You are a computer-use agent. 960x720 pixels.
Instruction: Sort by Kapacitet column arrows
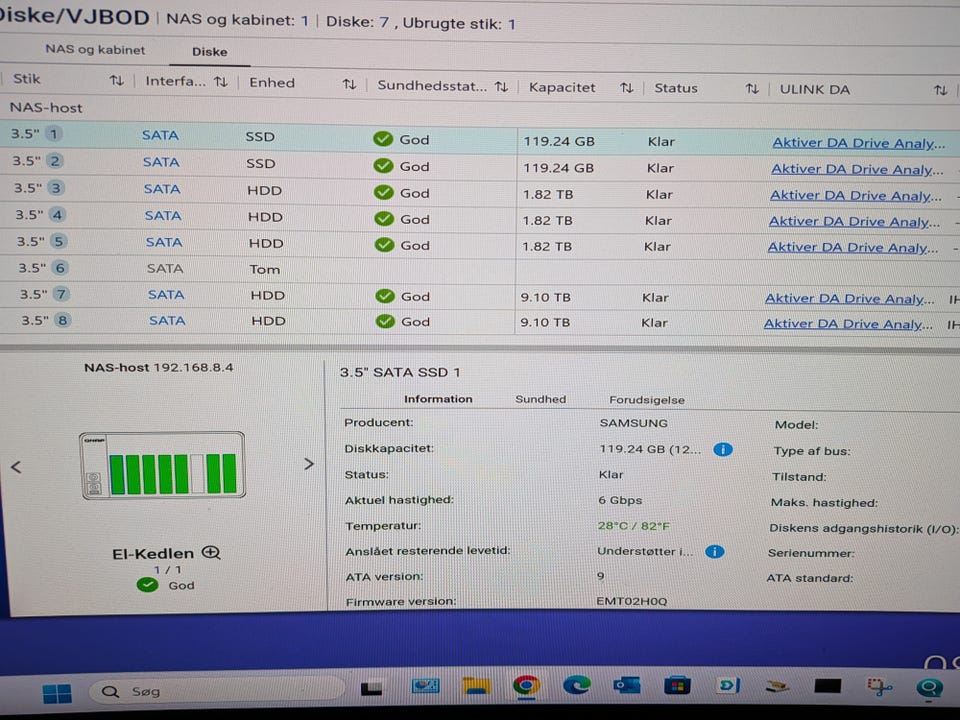(x=626, y=88)
